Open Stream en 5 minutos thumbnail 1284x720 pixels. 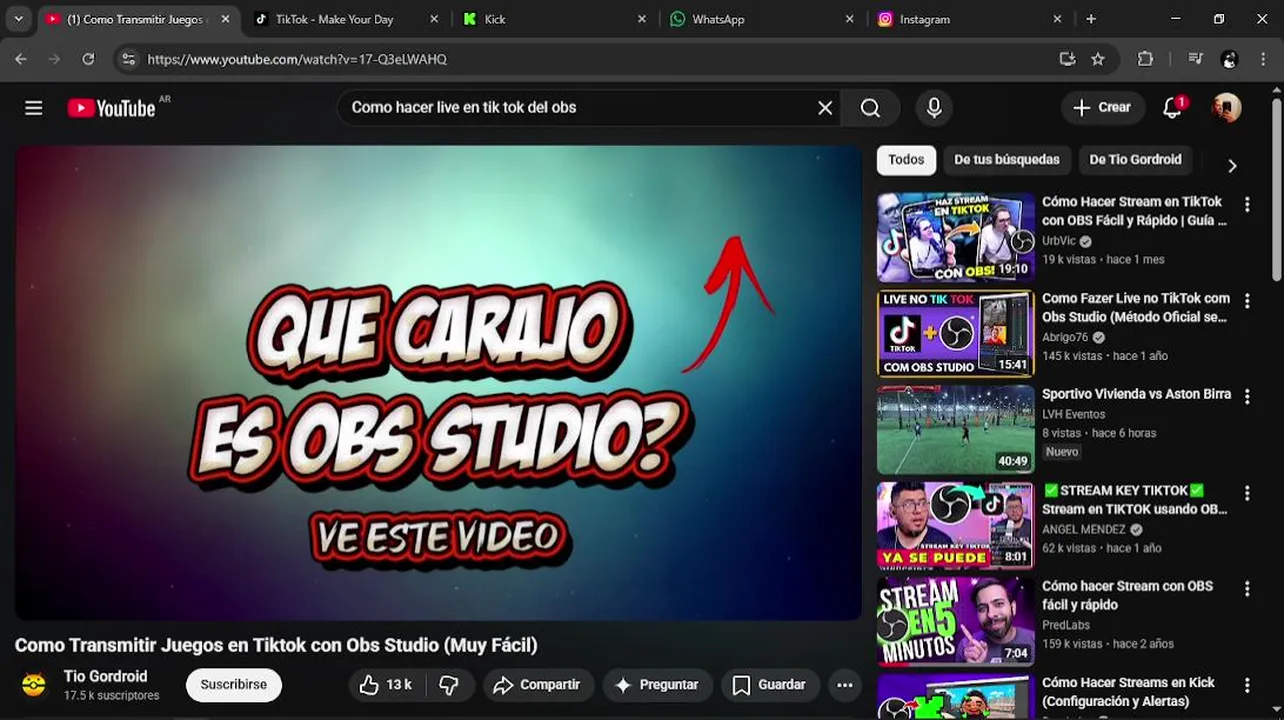pyautogui.click(x=955, y=621)
